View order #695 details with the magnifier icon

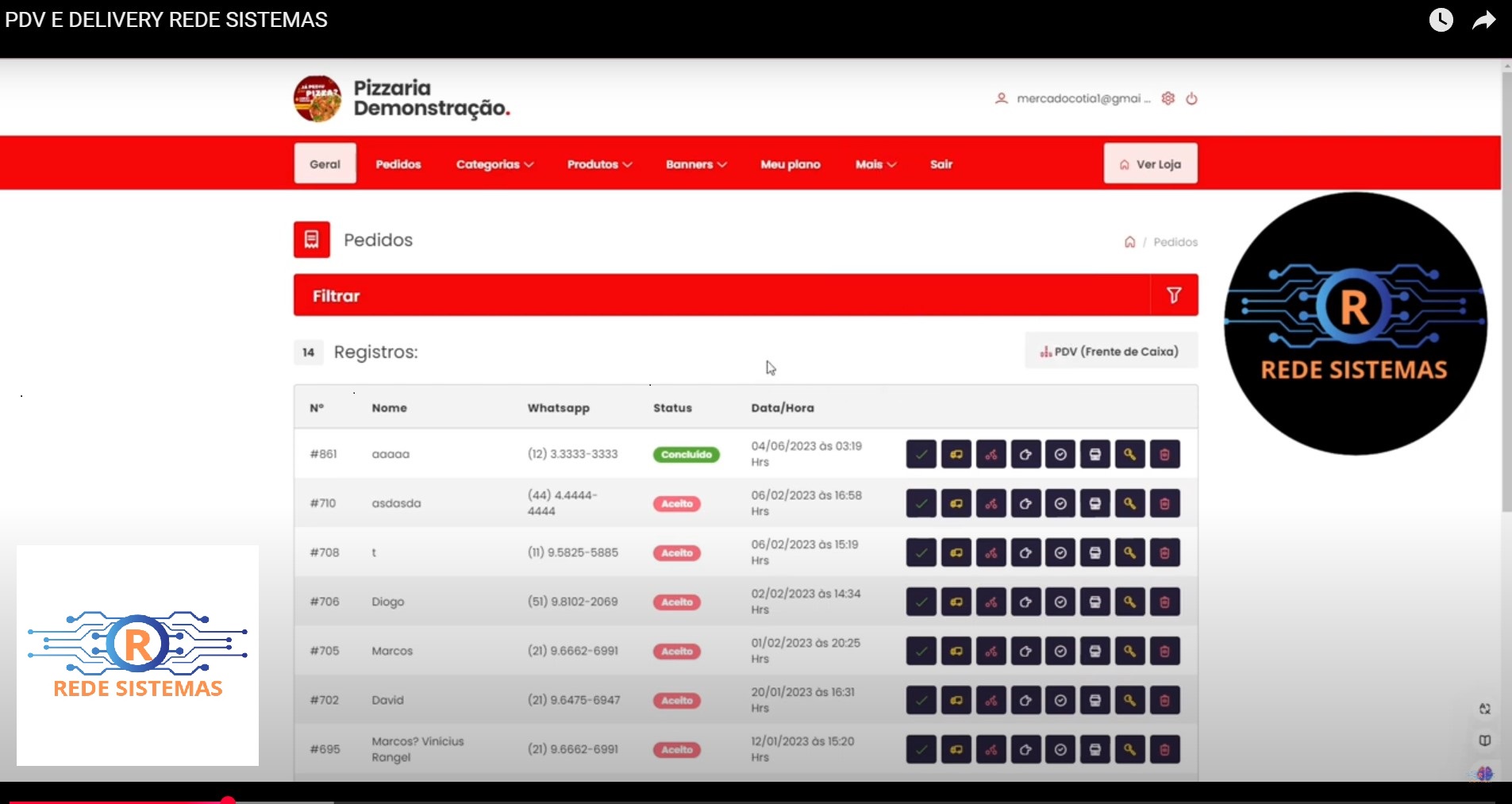pyautogui.click(x=1129, y=749)
